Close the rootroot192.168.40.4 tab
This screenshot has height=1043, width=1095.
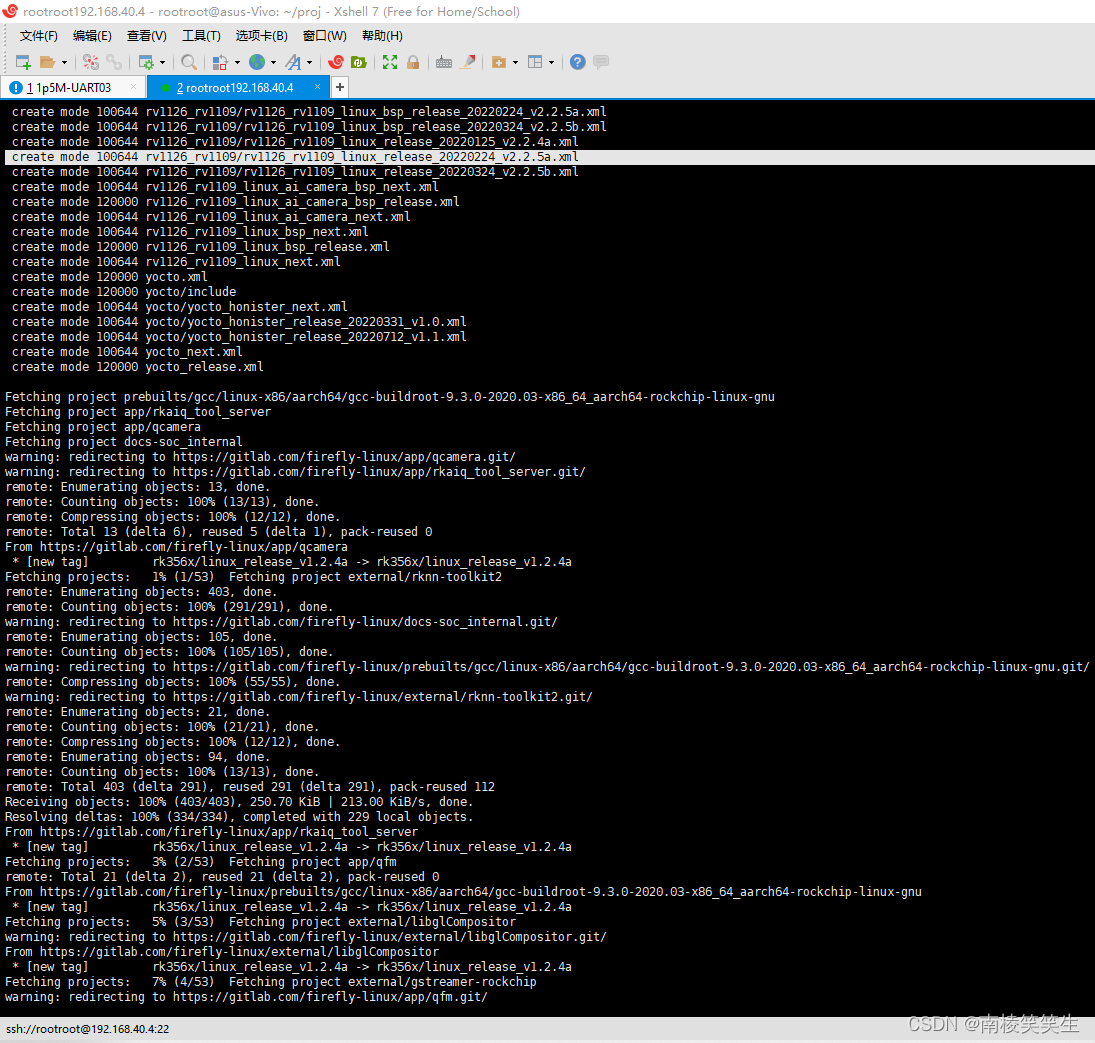click(x=317, y=87)
